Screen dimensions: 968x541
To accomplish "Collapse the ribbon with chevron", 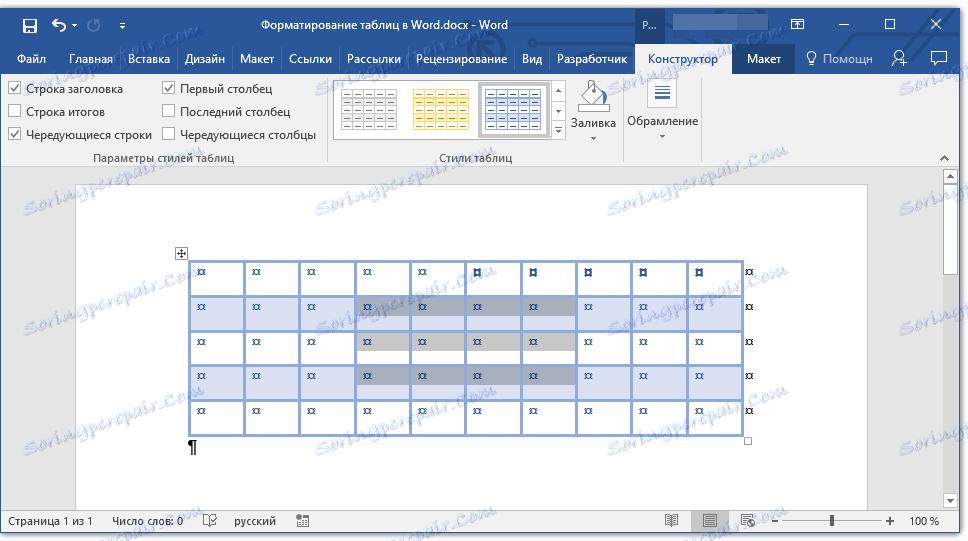I will coord(945,158).
